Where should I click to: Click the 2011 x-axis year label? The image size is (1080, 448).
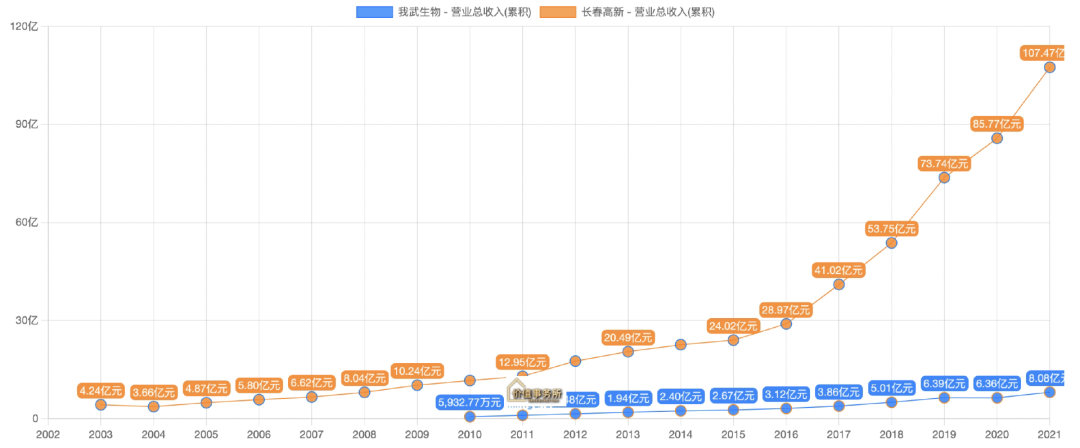522,435
